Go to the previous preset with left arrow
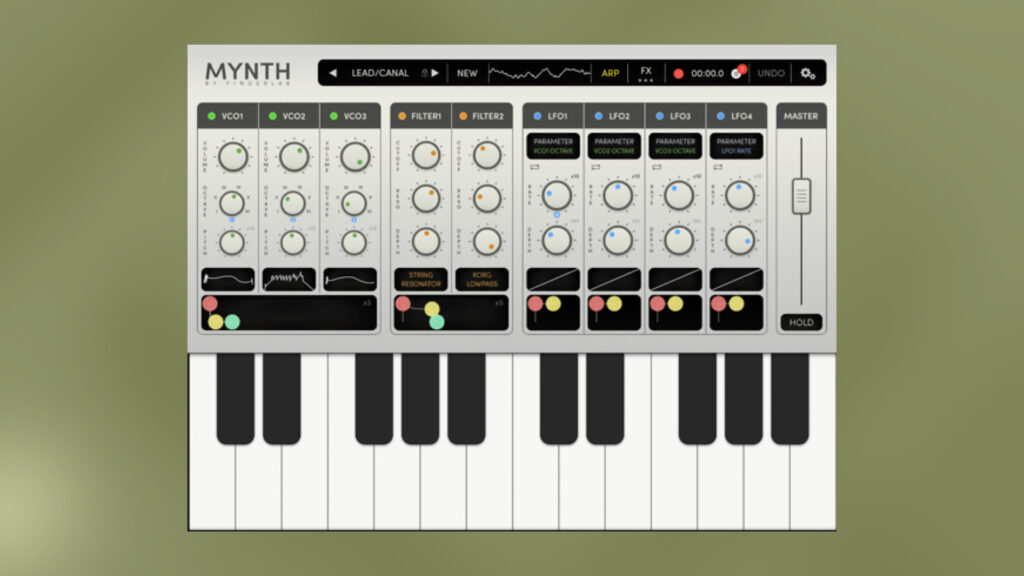Viewport: 1024px width, 576px height. 333,73
